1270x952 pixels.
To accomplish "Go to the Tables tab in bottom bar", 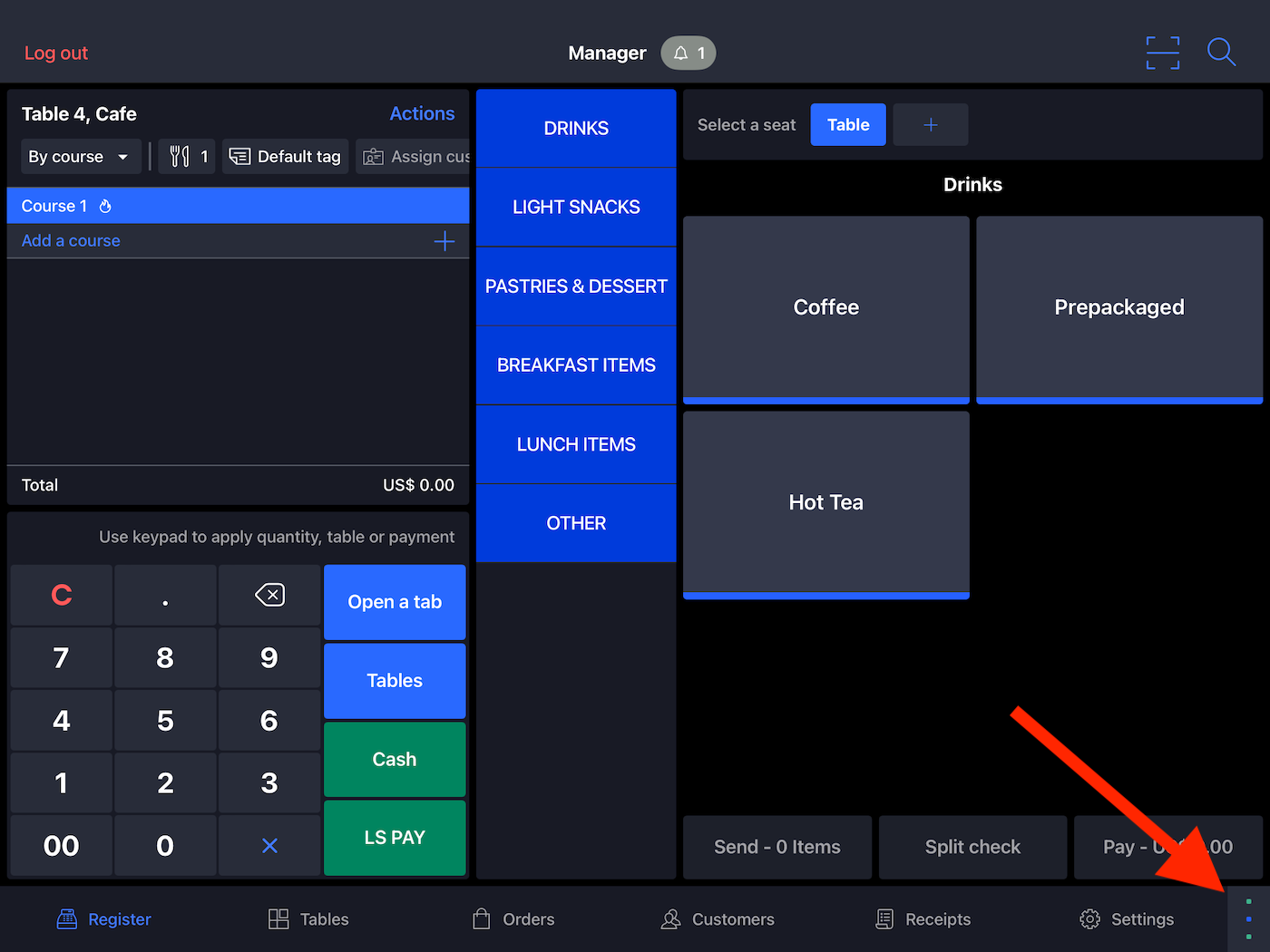I will point(308,919).
